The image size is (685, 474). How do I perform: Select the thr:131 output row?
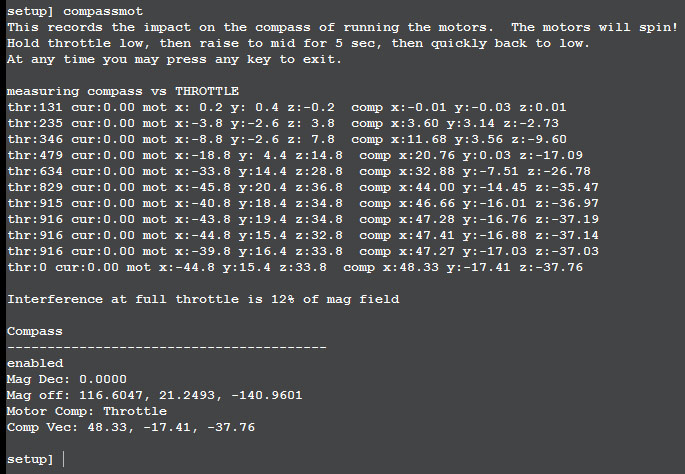click(x=287, y=107)
